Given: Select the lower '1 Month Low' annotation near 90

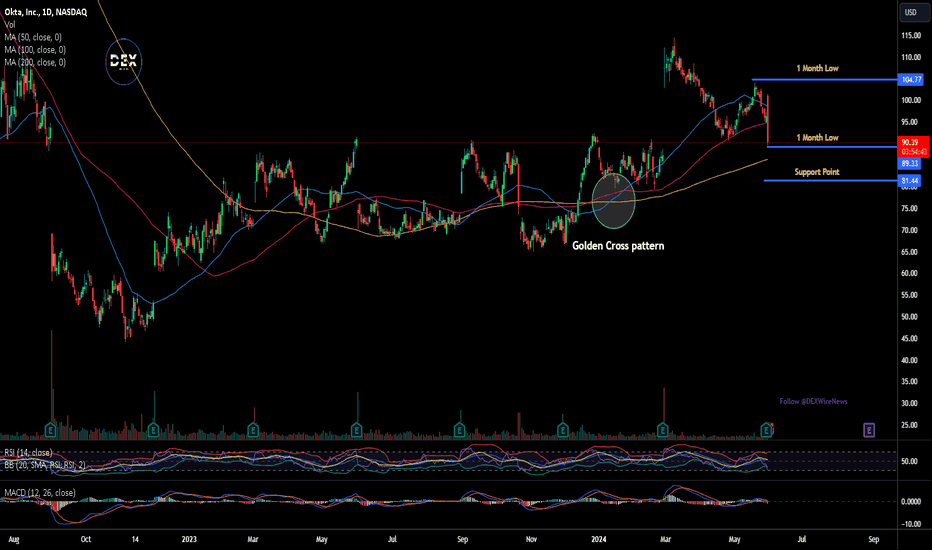Looking at the screenshot, I should pos(817,137).
